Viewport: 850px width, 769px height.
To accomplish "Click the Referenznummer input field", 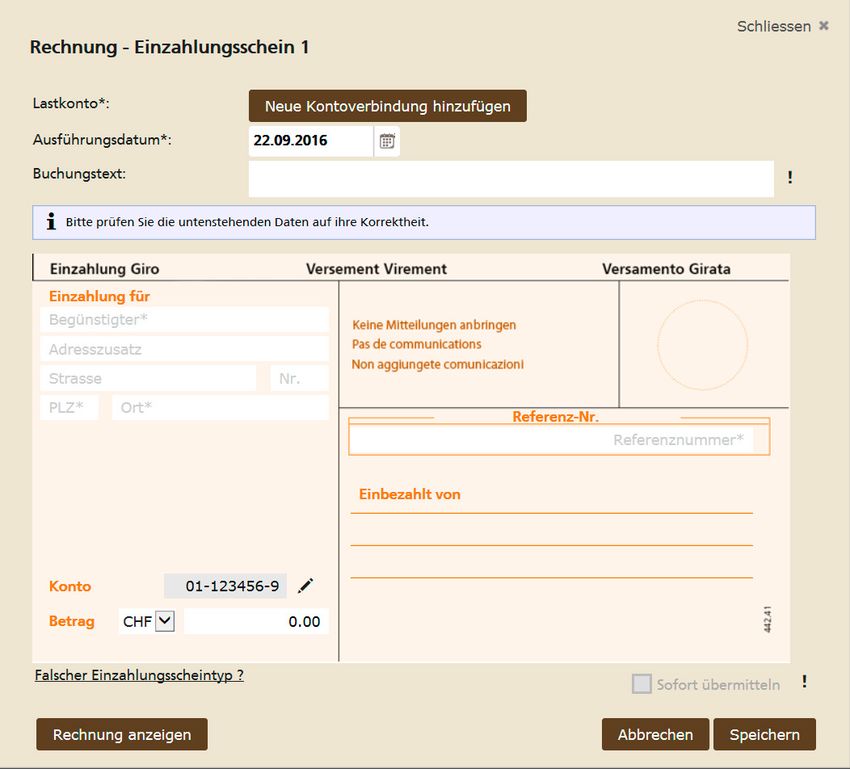I will pos(552,440).
